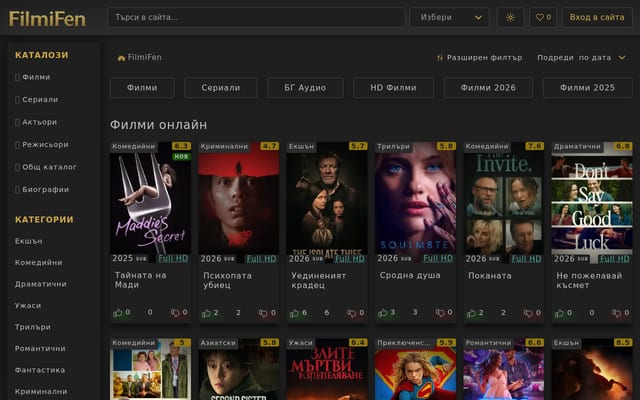Click the Азиатски genre tag on second-row poster
Viewport: 640px width, 400px height.
218,343
